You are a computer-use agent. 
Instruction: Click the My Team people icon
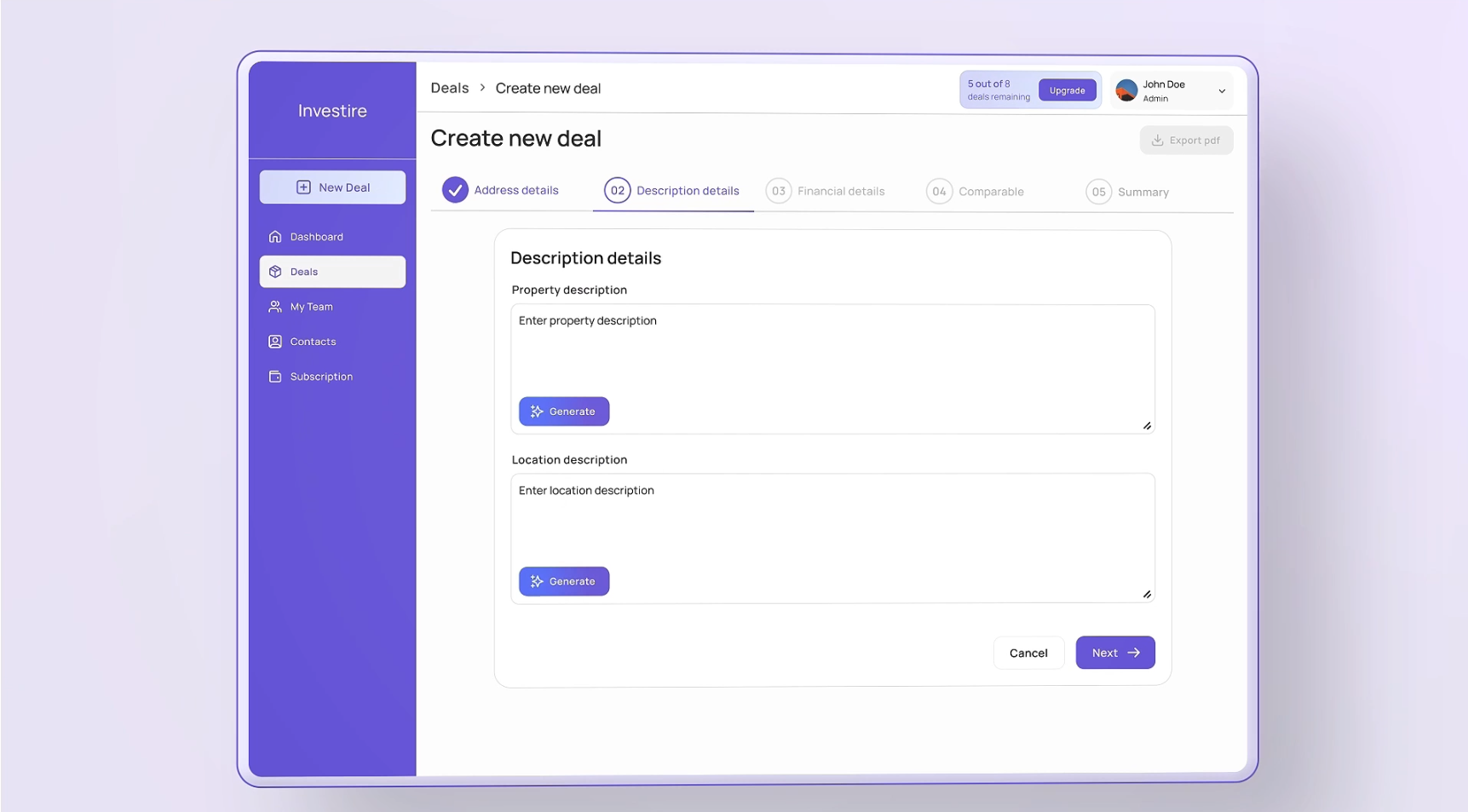click(275, 307)
